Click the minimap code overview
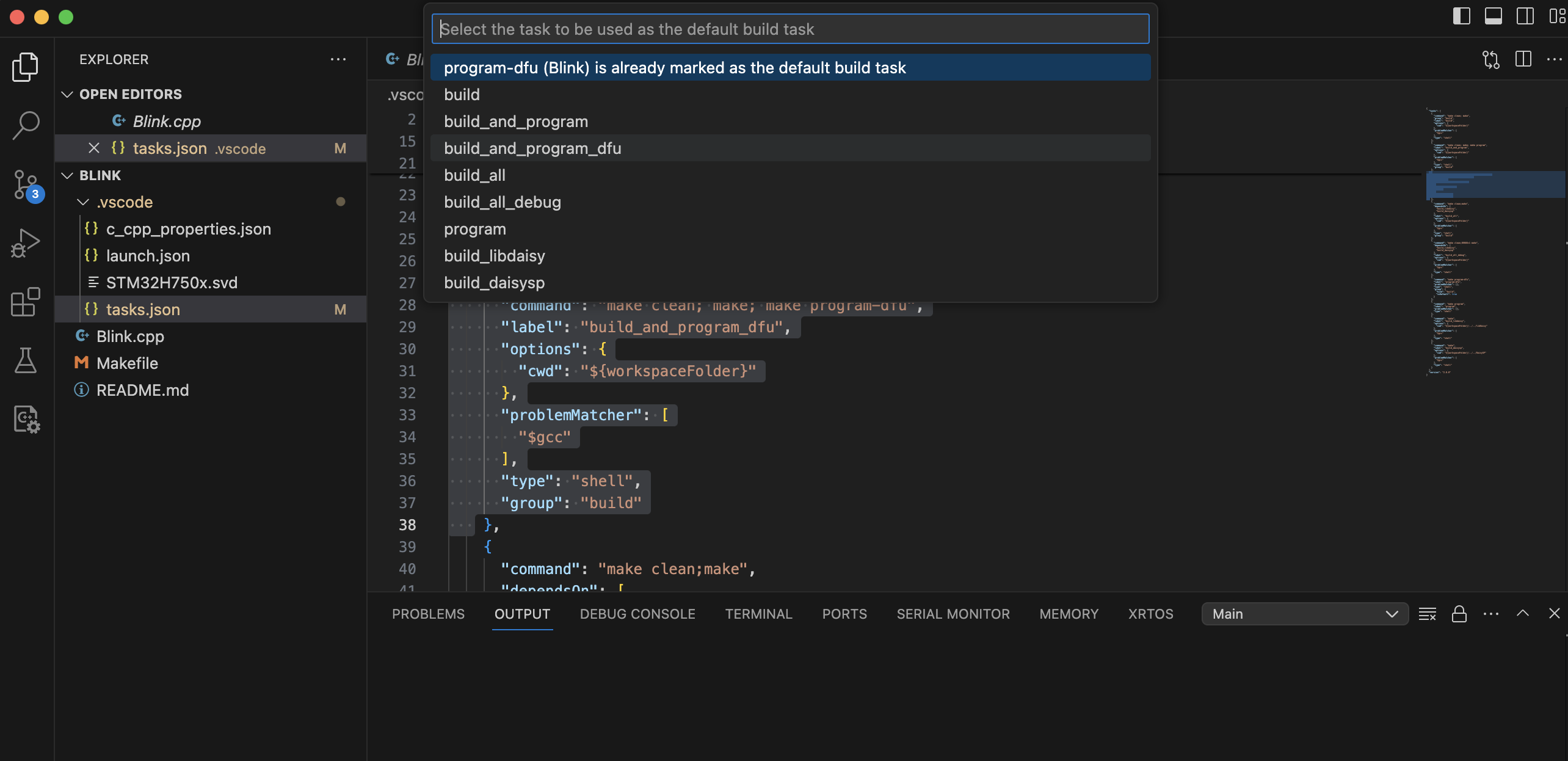The height and width of the screenshot is (761, 1568). coord(1495,241)
